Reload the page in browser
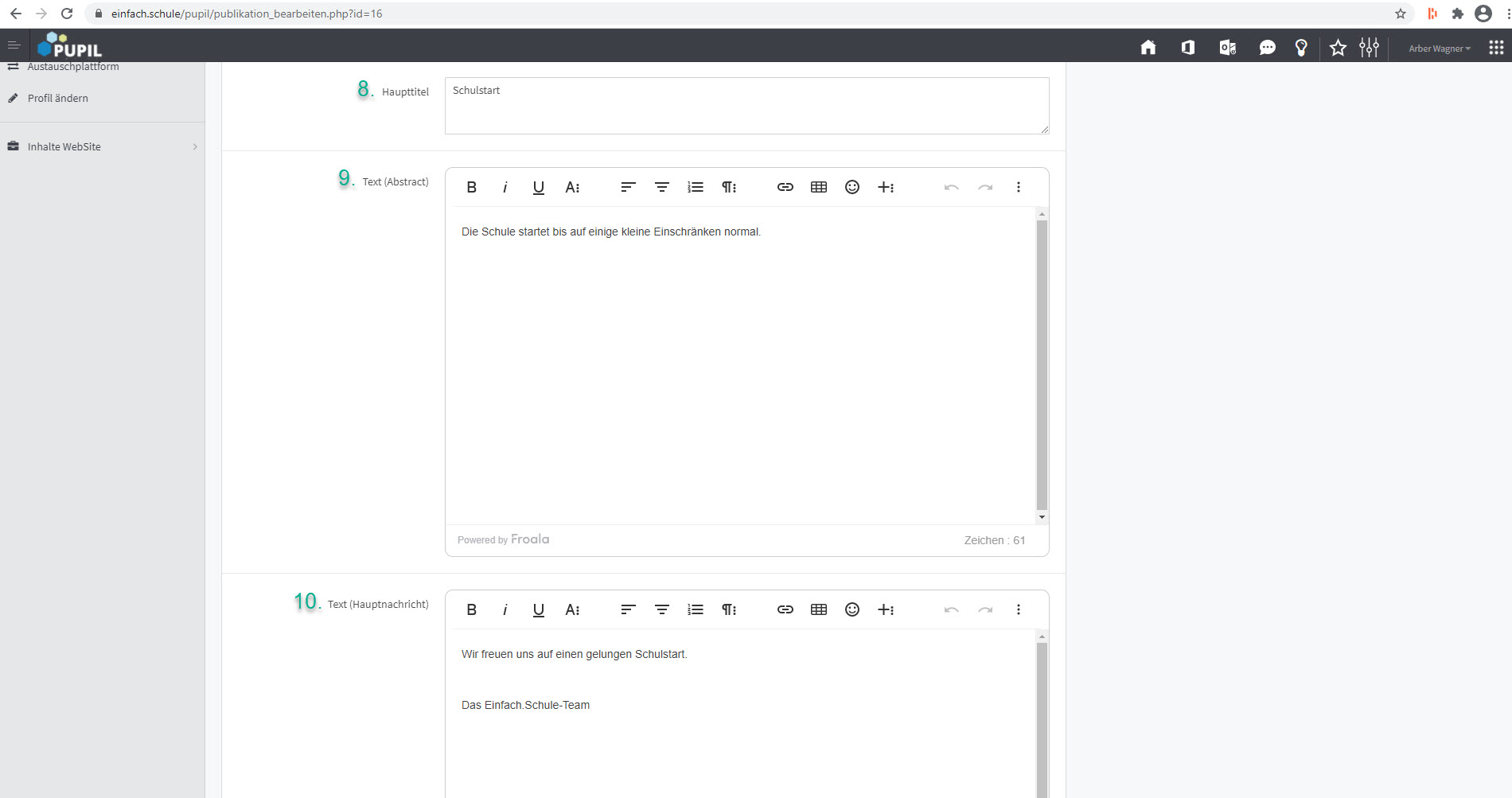This screenshot has height=798, width=1512. pyautogui.click(x=67, y=14)
